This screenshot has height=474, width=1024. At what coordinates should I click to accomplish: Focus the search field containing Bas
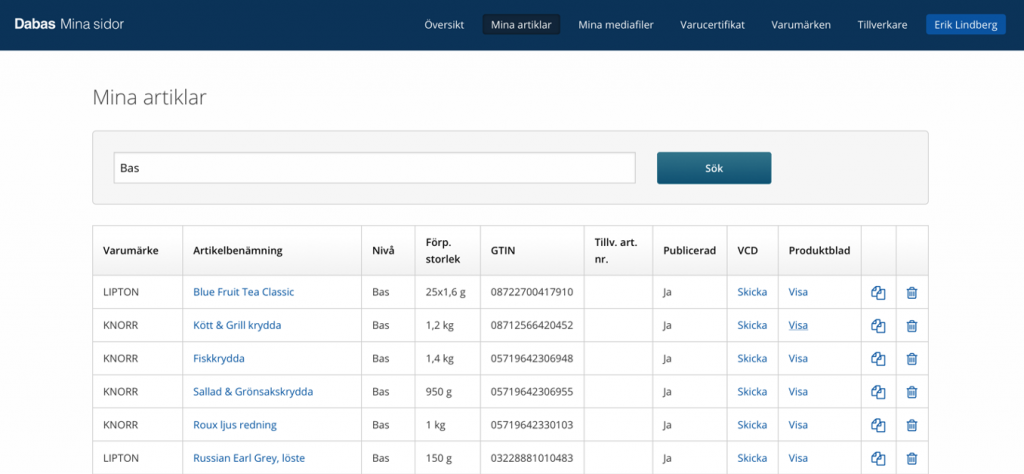pos(374,168)
